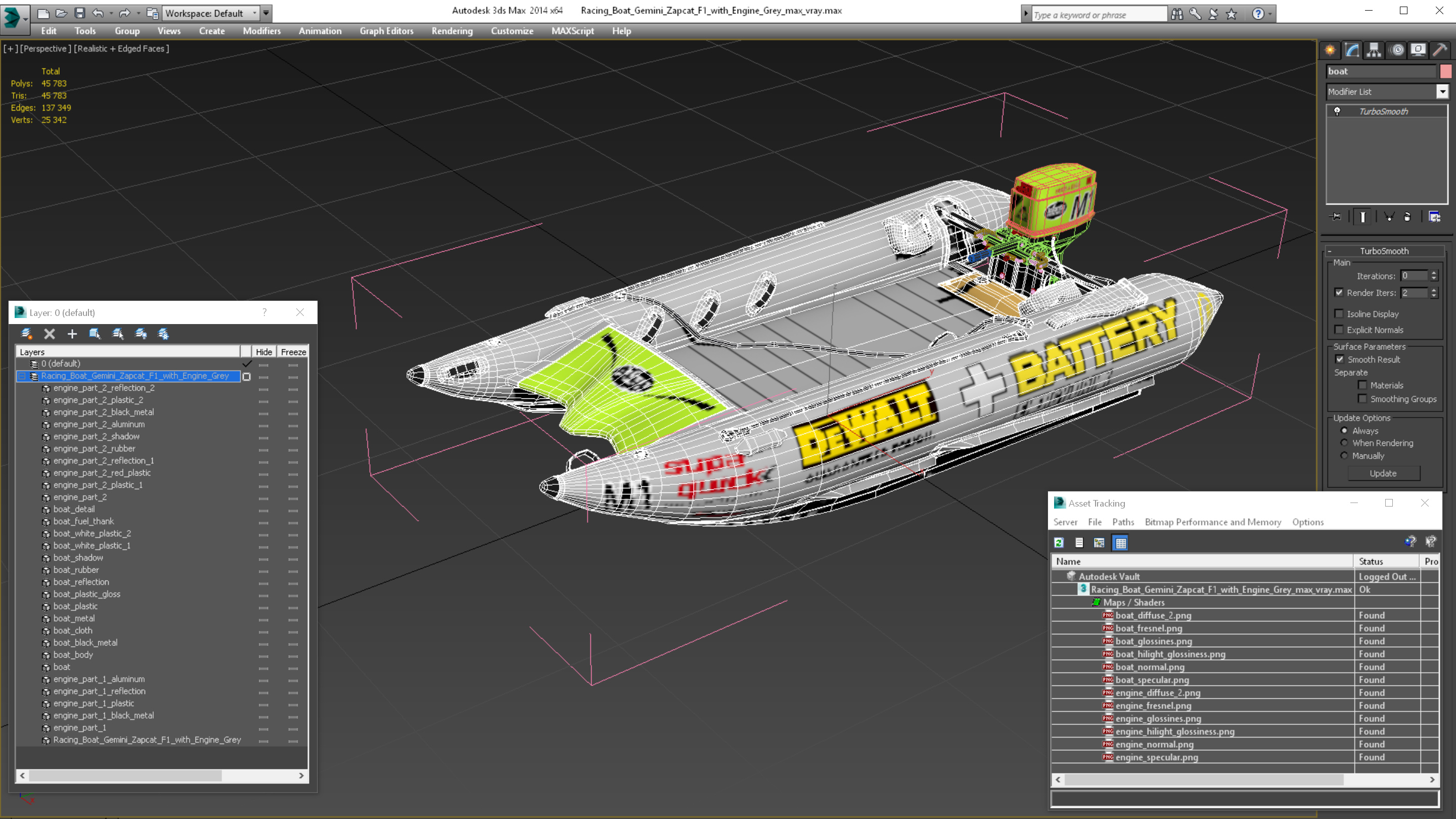
Task: Click the Freeze column header in Layer dialog
Action: tap(293, 351)
